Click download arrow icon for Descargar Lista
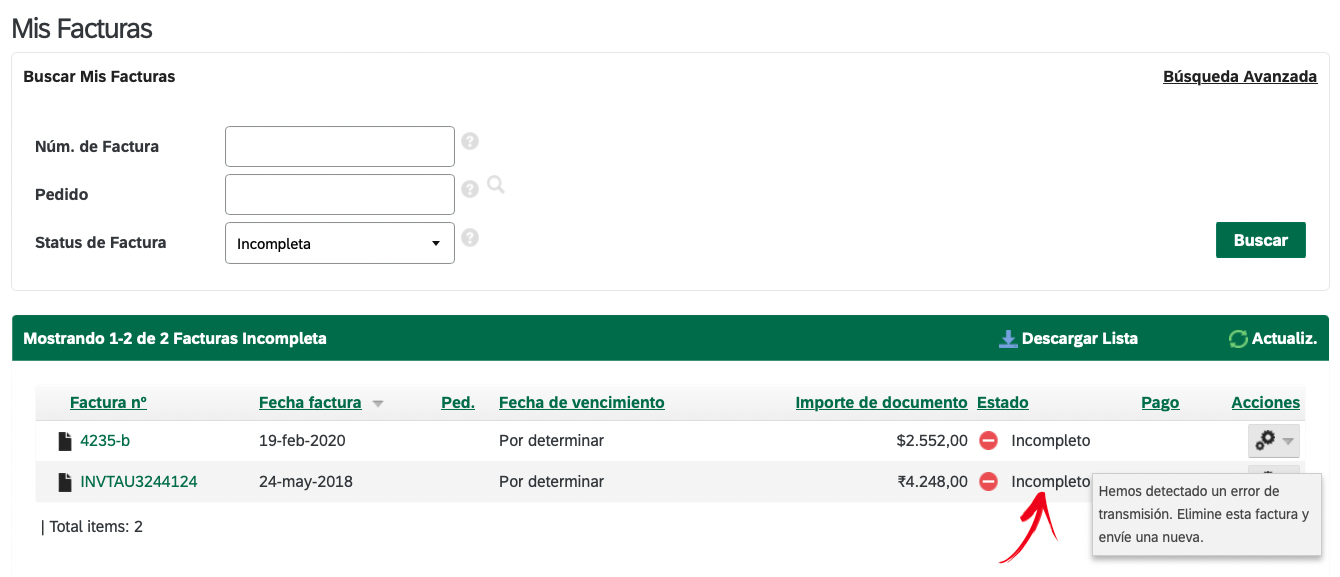Viewport: 1340px width, 577px height. tap(1008, 339)
